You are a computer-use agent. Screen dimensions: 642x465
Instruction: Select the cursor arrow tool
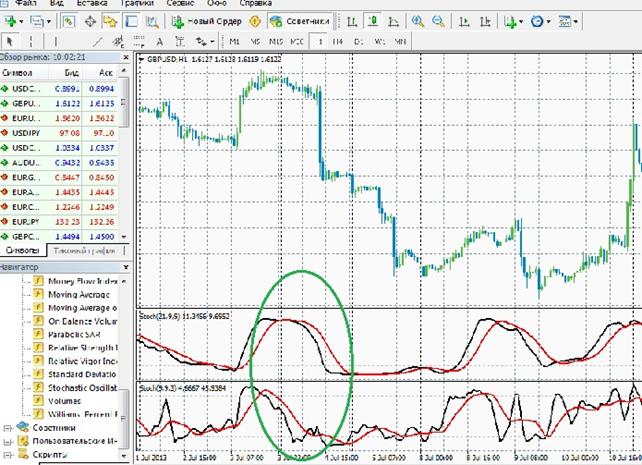point(10,41)
